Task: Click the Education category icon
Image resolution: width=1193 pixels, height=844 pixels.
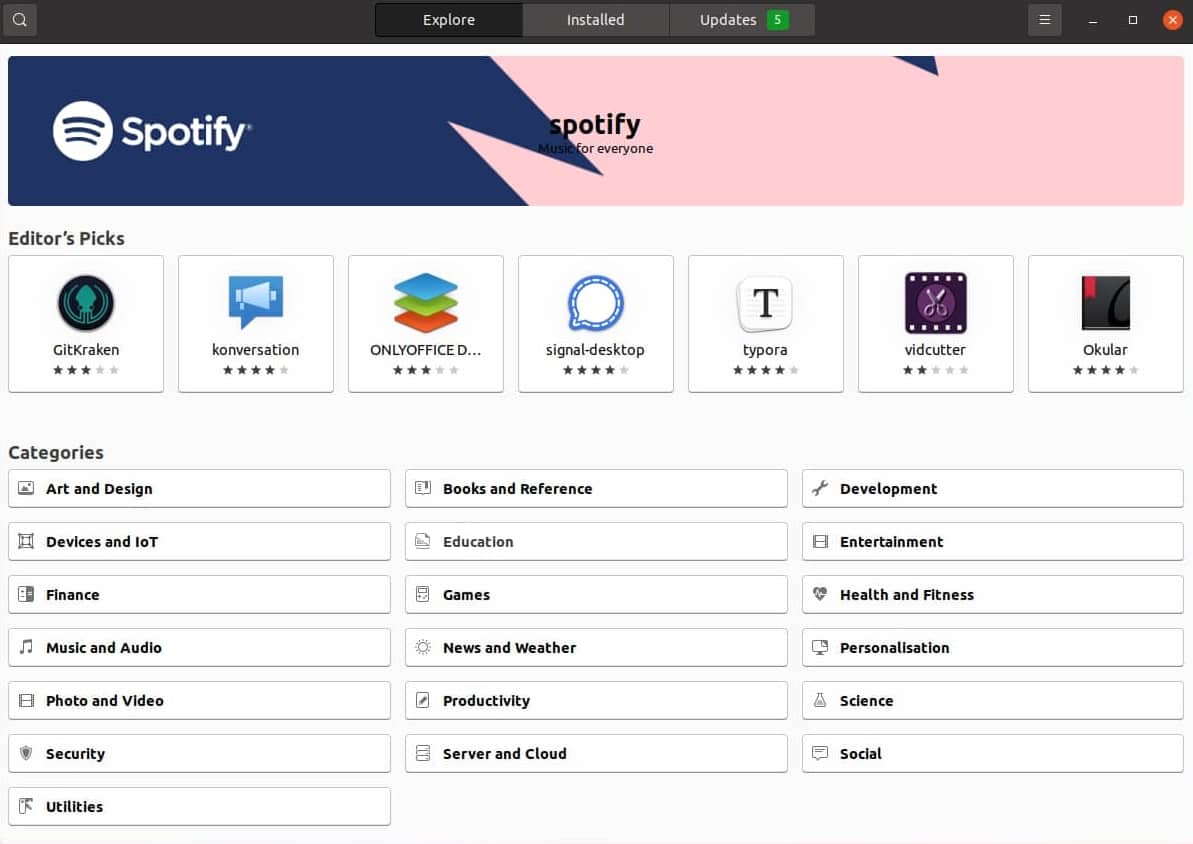Action: [423, 541]
